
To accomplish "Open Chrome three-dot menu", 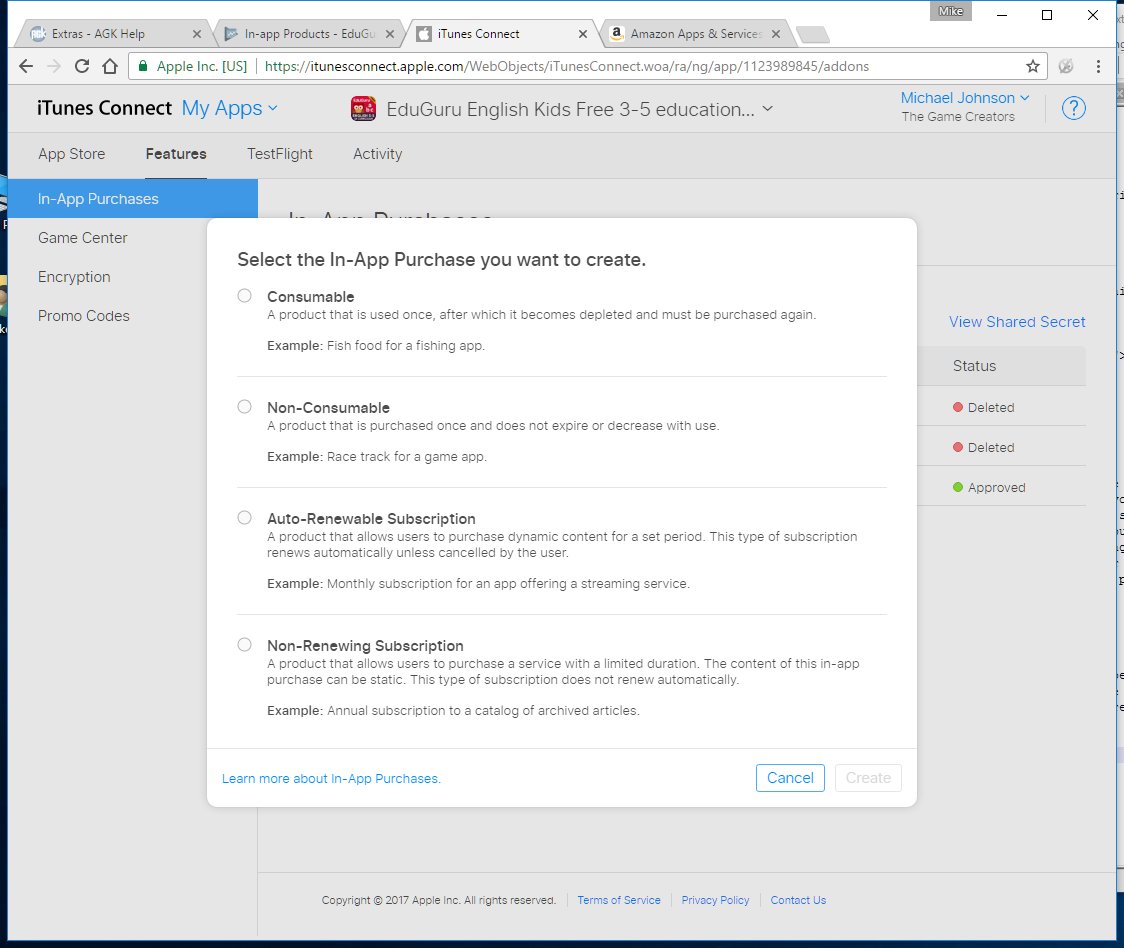I will point(1097,66).
